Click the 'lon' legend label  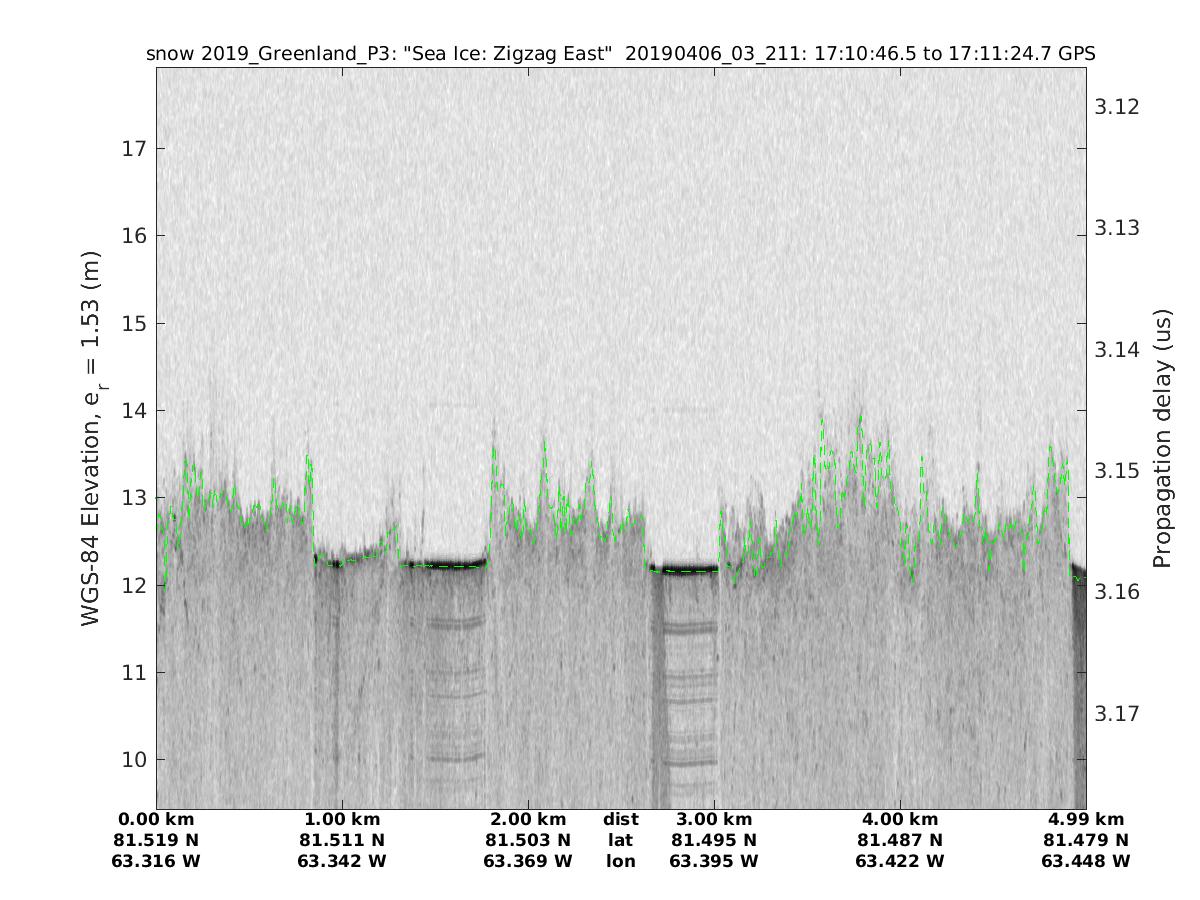click(x=620, y=861)
